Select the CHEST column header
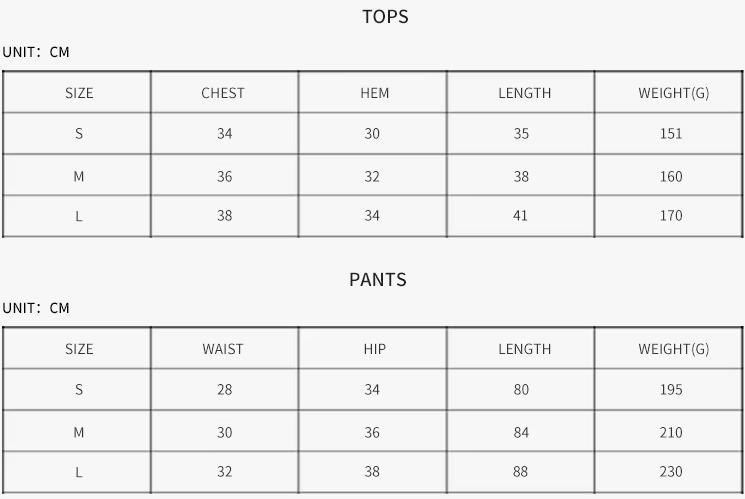The image size is (745, 499). pos(223,93)
